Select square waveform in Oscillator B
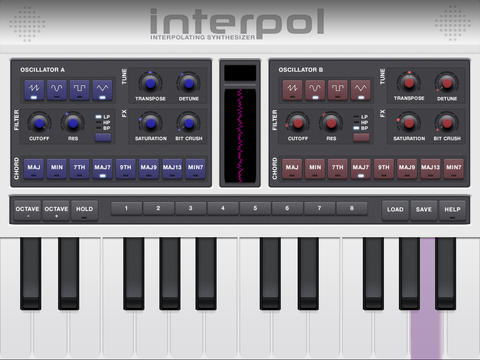Screen dimensions: 480x360 click(338, 90)
